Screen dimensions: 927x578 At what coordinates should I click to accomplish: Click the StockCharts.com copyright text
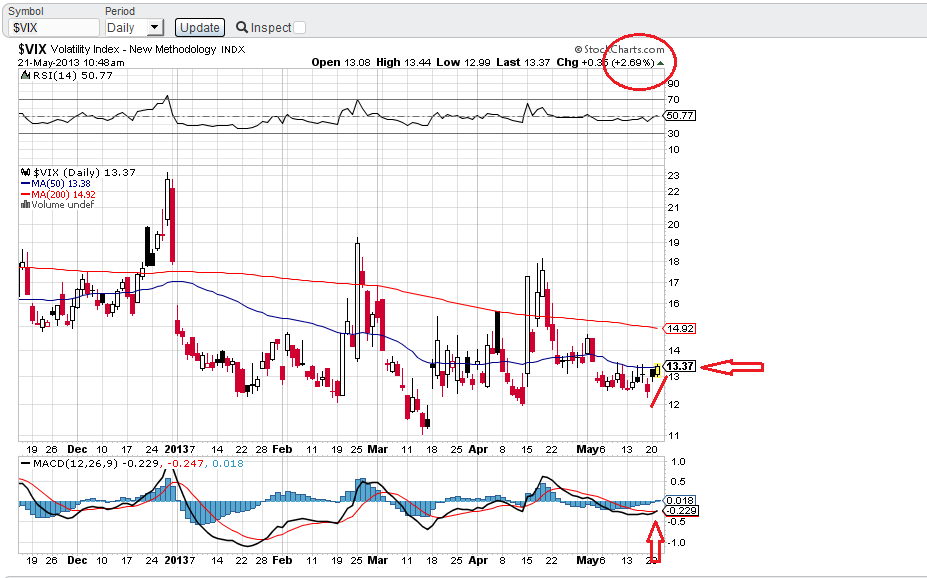619,50
